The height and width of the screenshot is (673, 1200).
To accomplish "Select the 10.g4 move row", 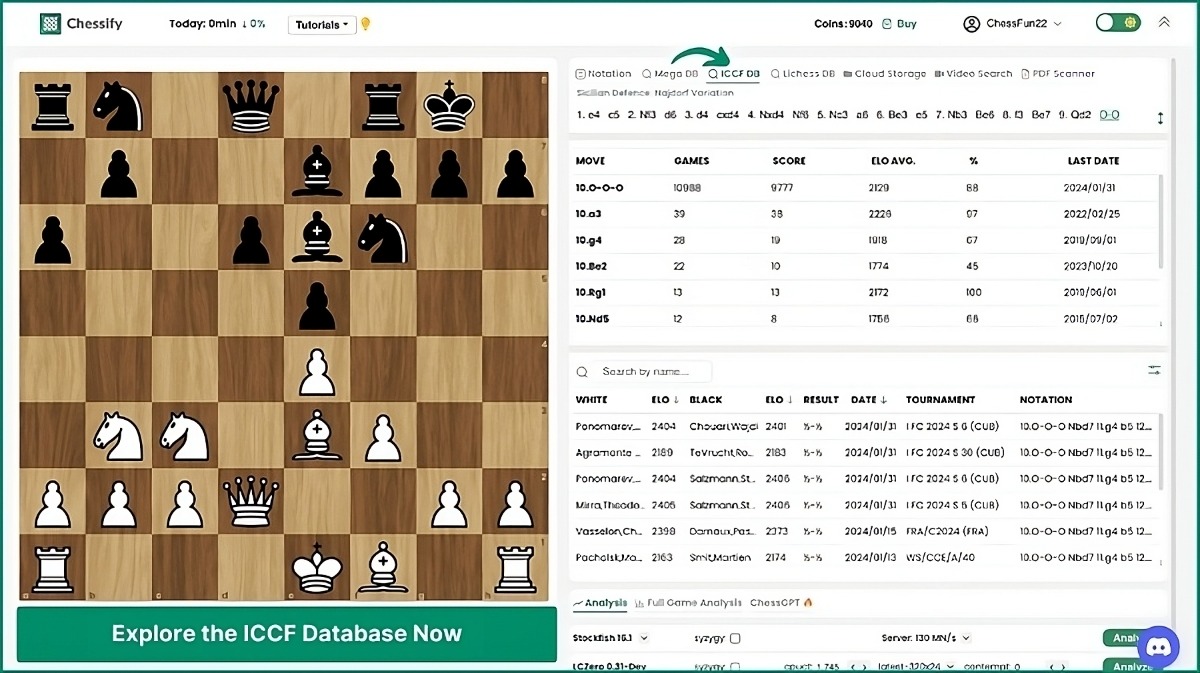I will [x=864, y=240].
